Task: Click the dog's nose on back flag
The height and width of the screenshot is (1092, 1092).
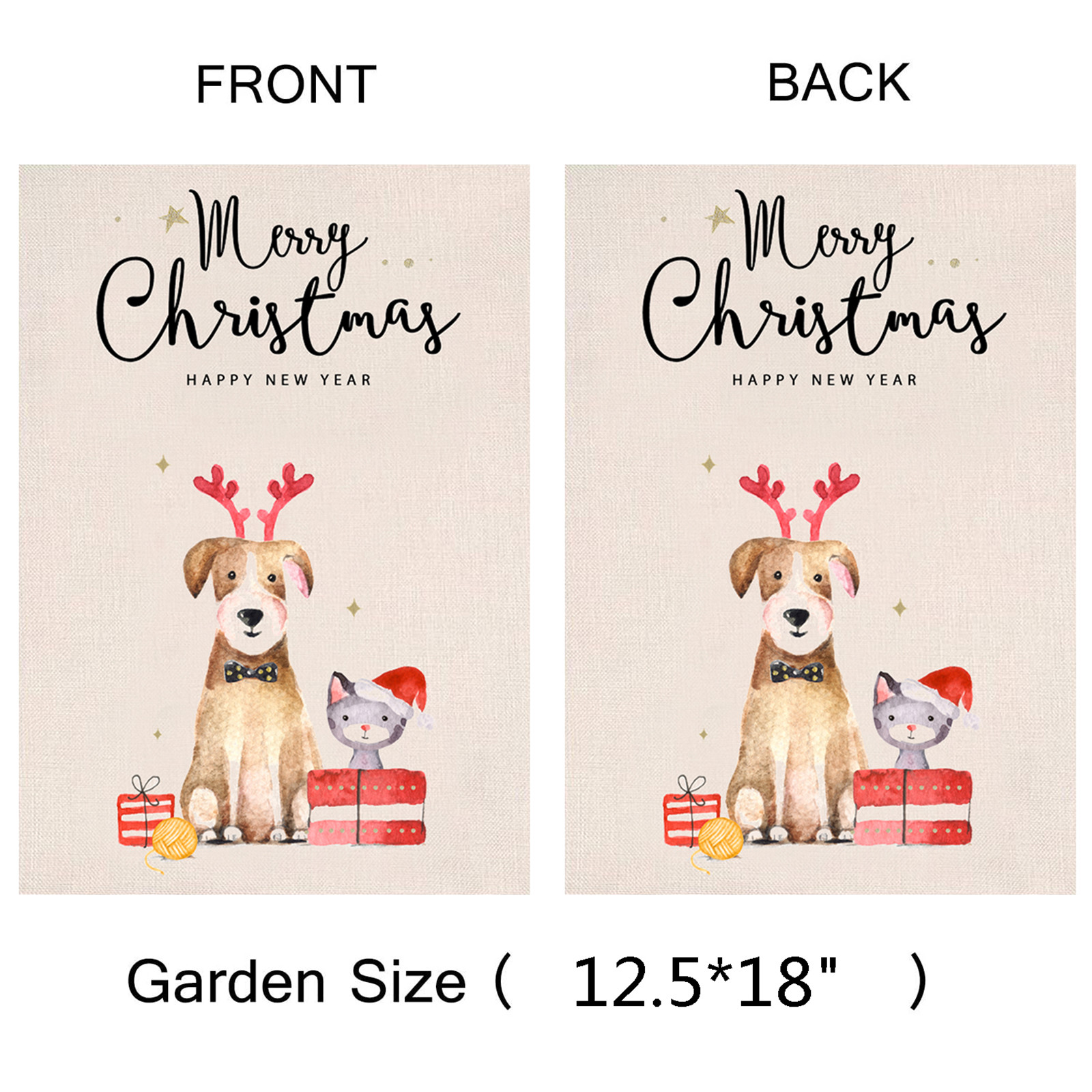Action: point(796,618)
